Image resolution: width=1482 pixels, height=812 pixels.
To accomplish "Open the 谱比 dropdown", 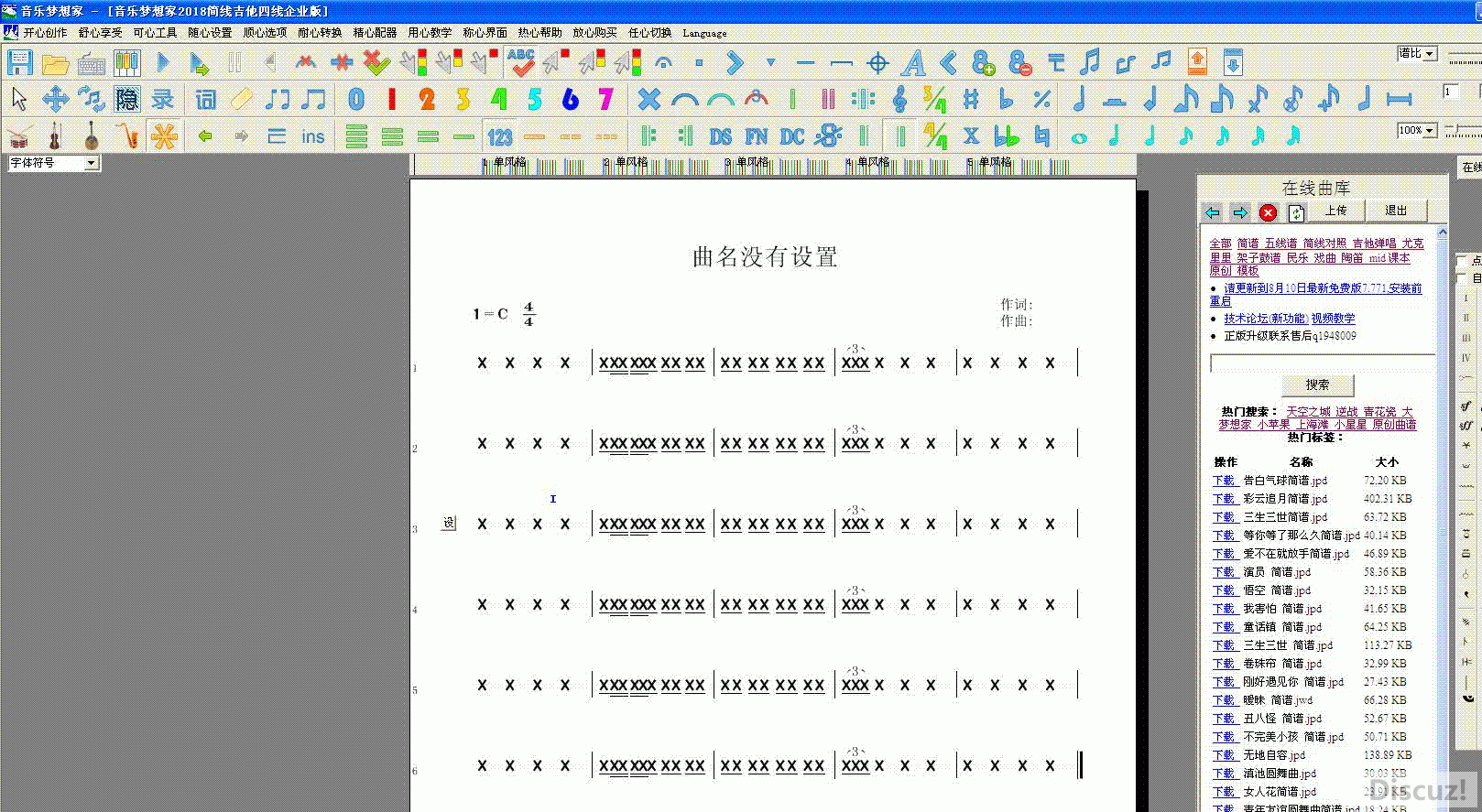I will (1430, 54).
